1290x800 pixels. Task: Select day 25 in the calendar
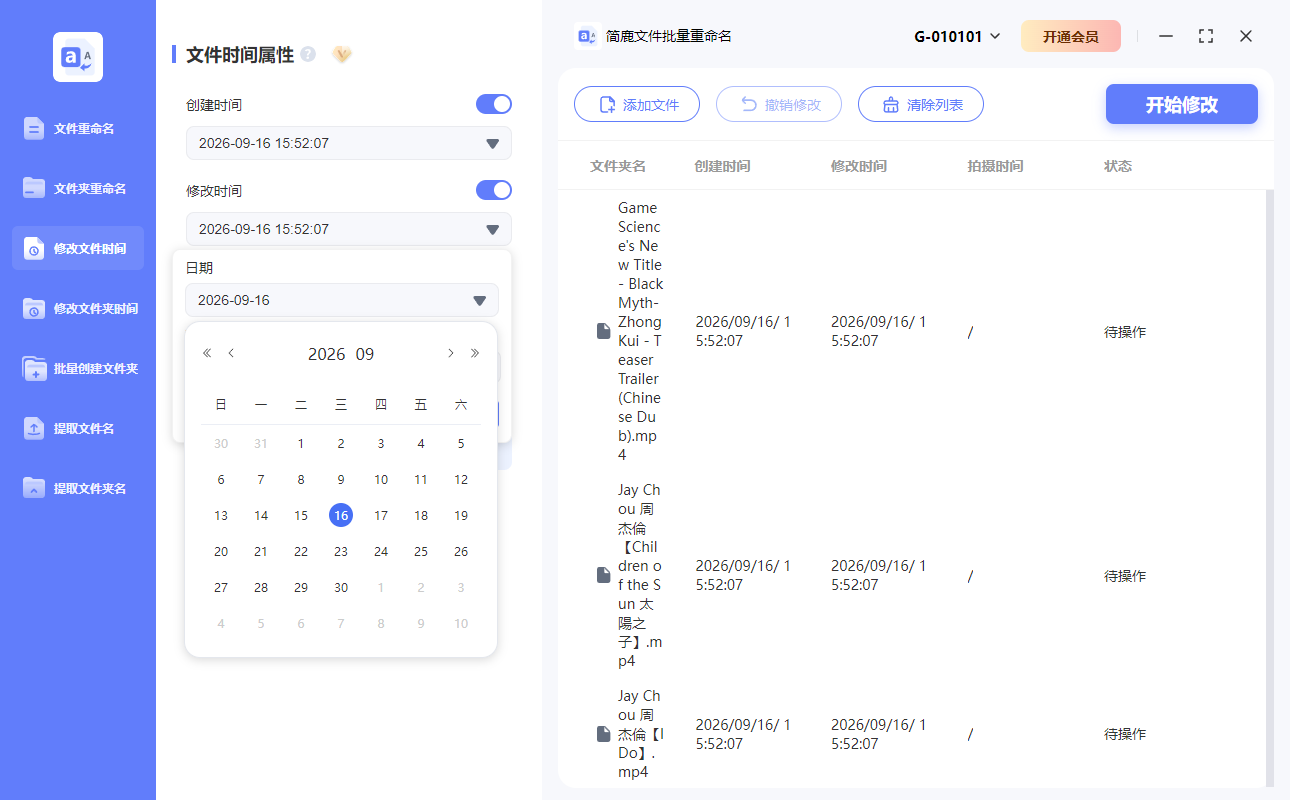pyautogui.click(x=421, y=551)
